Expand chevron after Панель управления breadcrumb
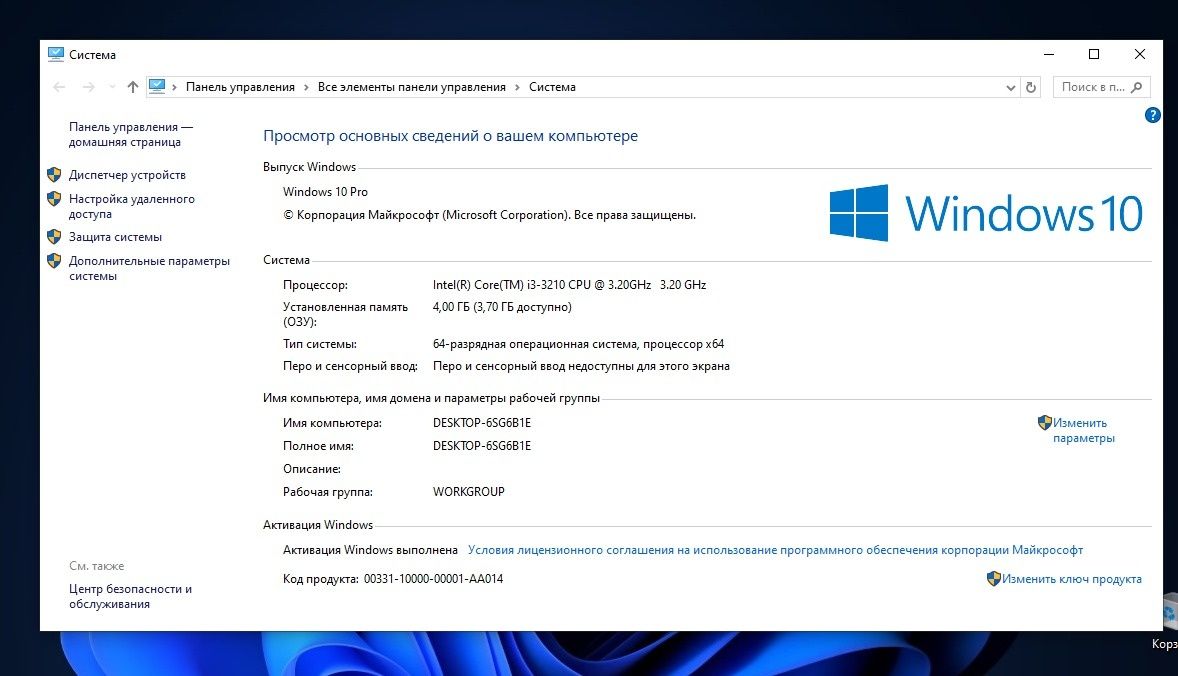1178x676 pixels. click(306, 87)
